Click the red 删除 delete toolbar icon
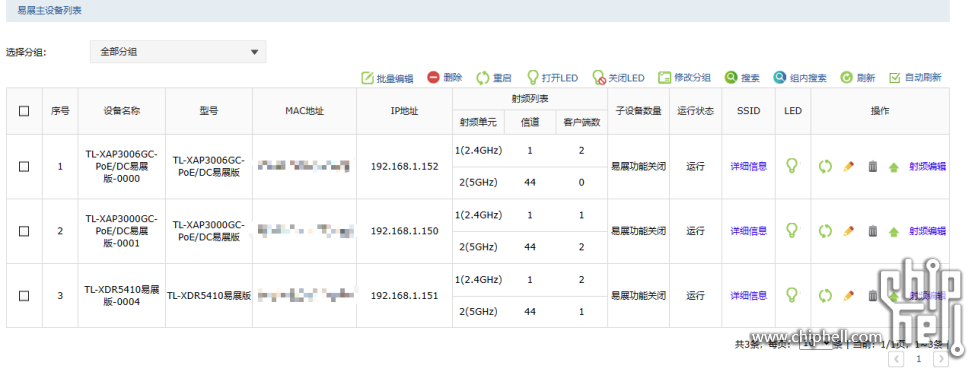 pos(433,77)
